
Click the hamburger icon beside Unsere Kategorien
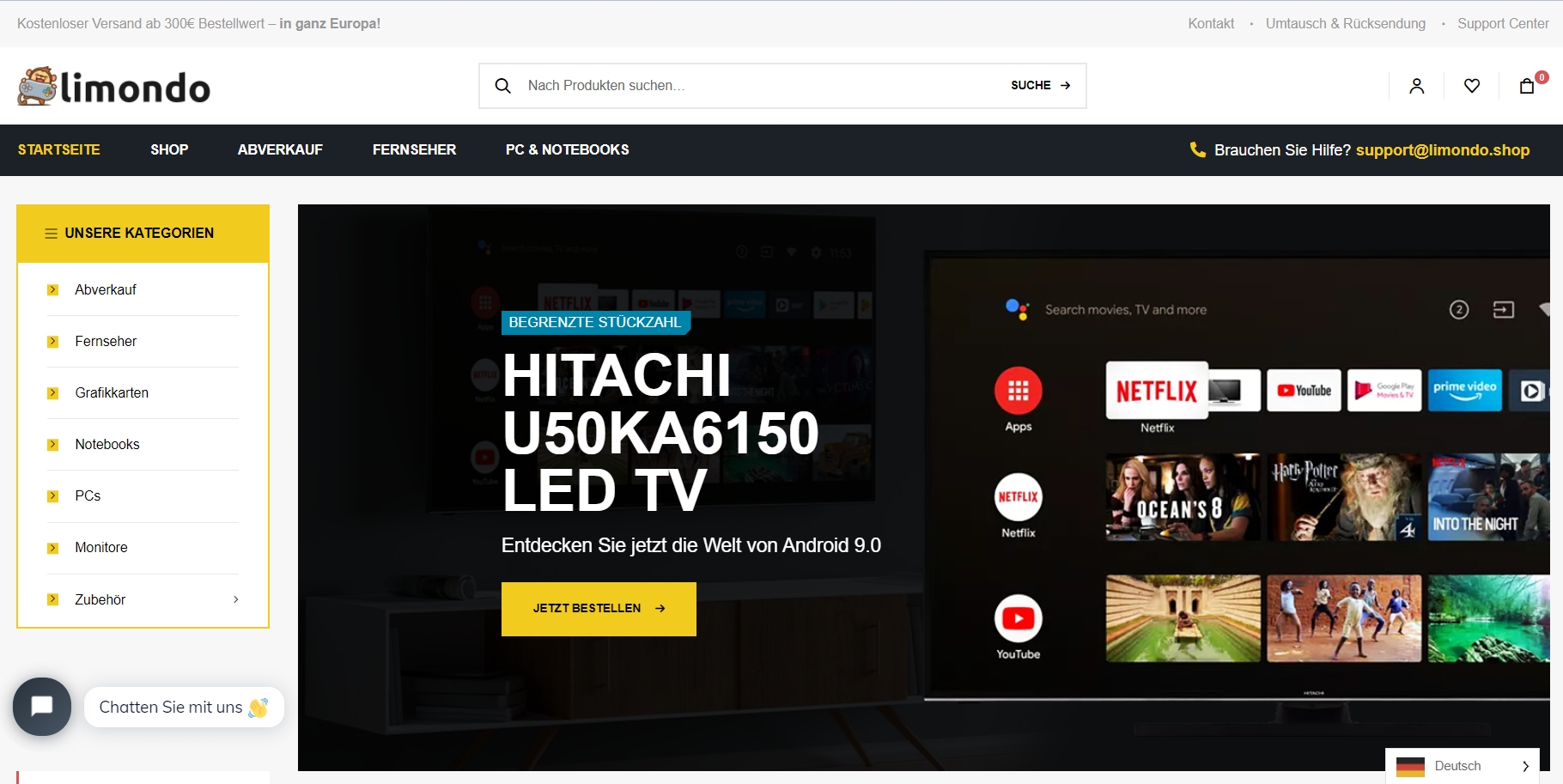pyautogui.click(x=52, y=234)
